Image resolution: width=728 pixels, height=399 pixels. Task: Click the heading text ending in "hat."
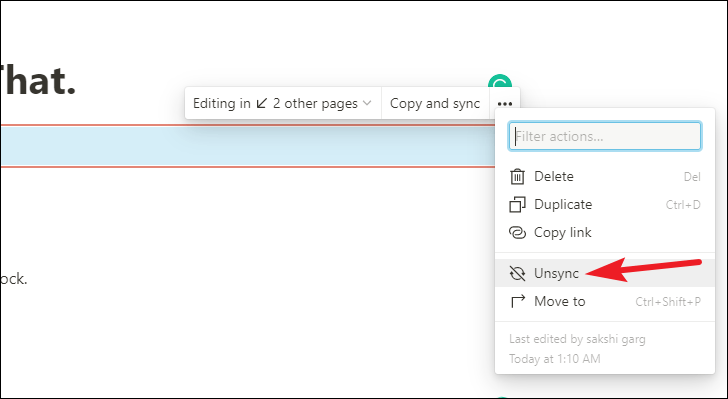click(x=38, y=81)
